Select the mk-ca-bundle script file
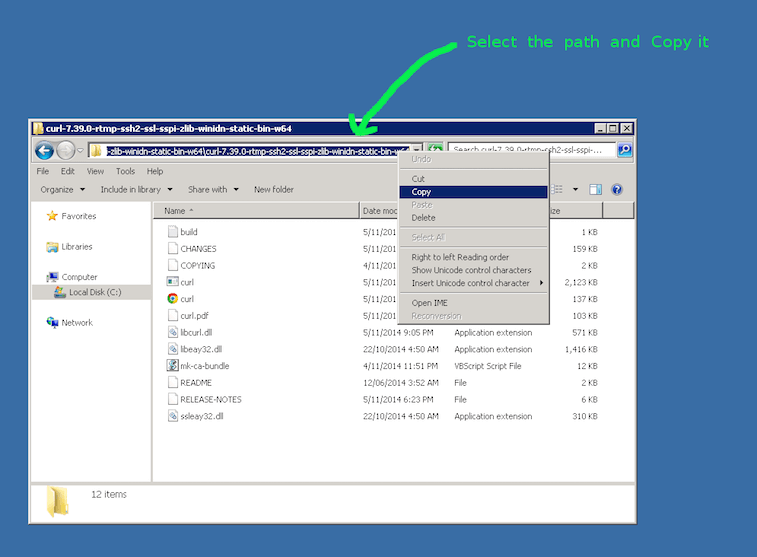The image size is (757, 557). pyautogui.click(x=204, y=366)
